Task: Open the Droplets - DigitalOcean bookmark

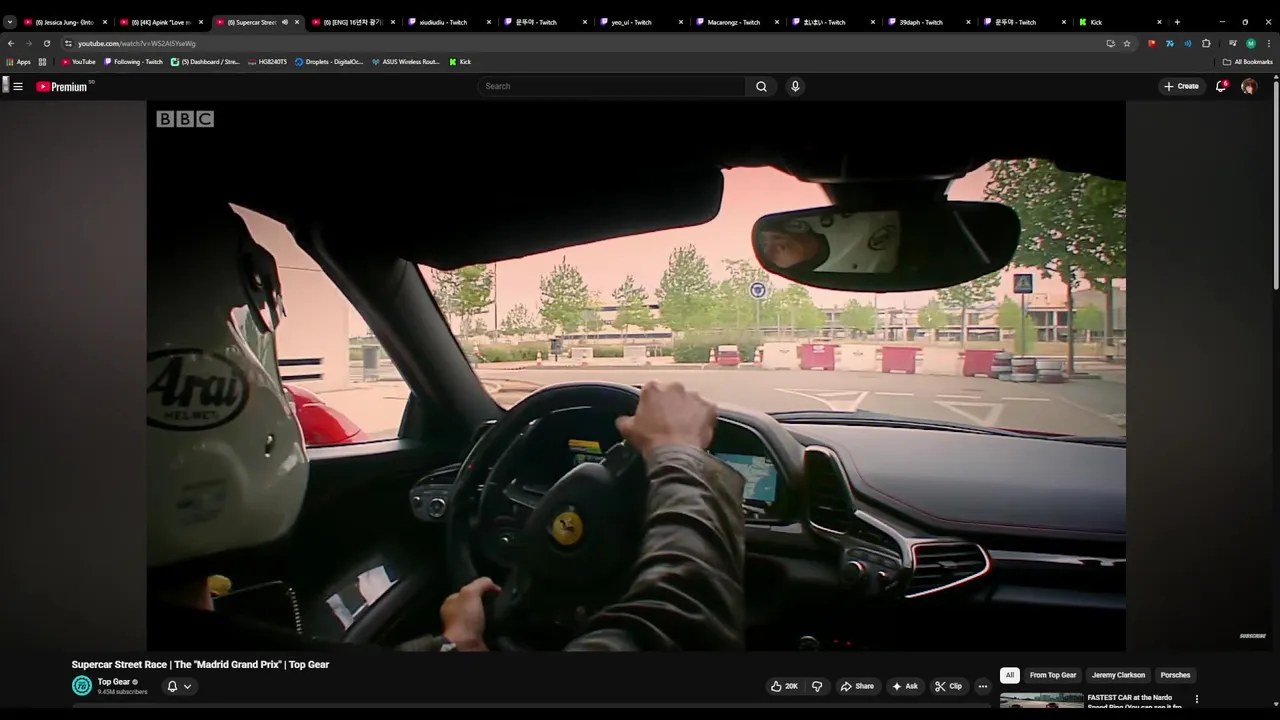Action: pos(329,62)
